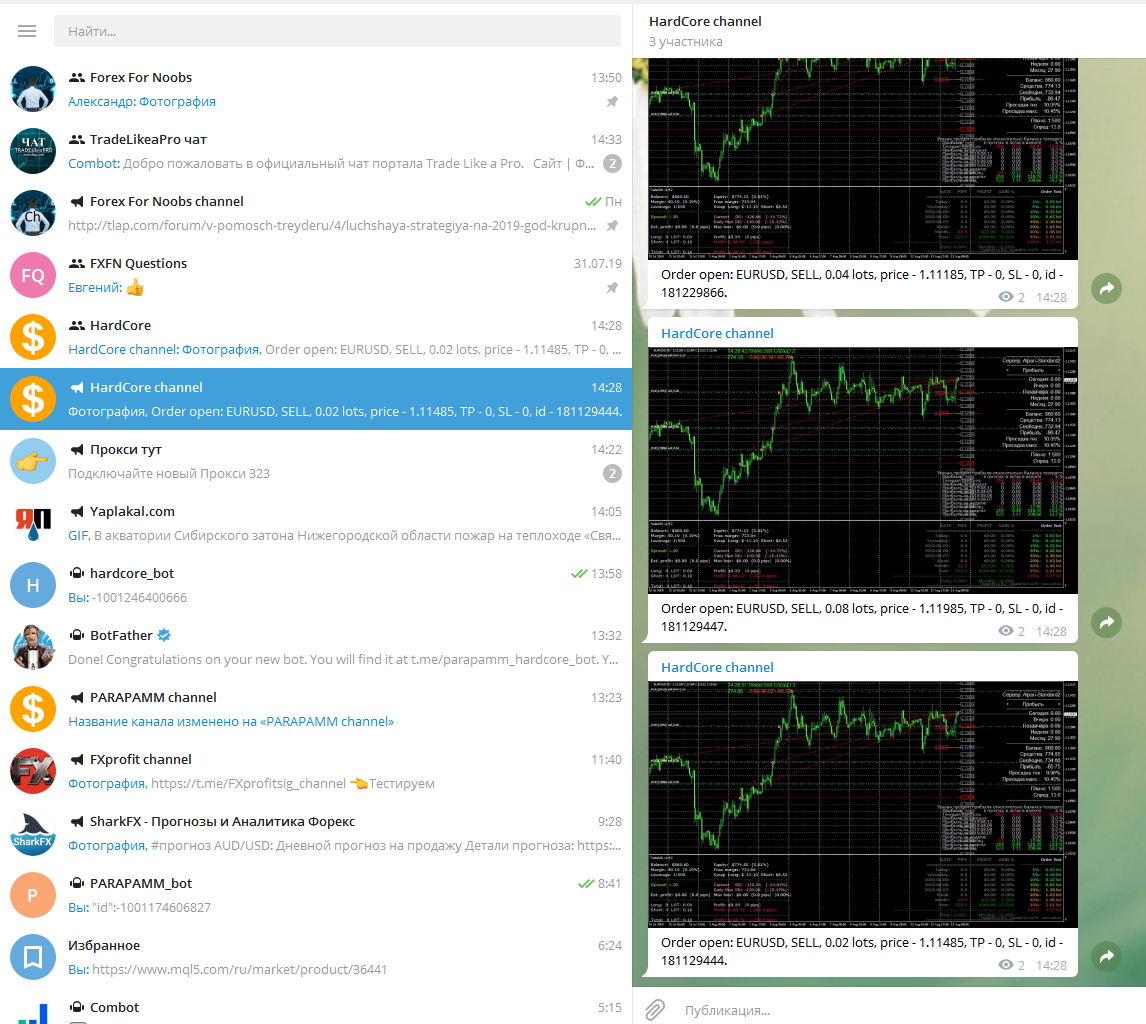Click the attach file paperclip icon

(655, 1009)
